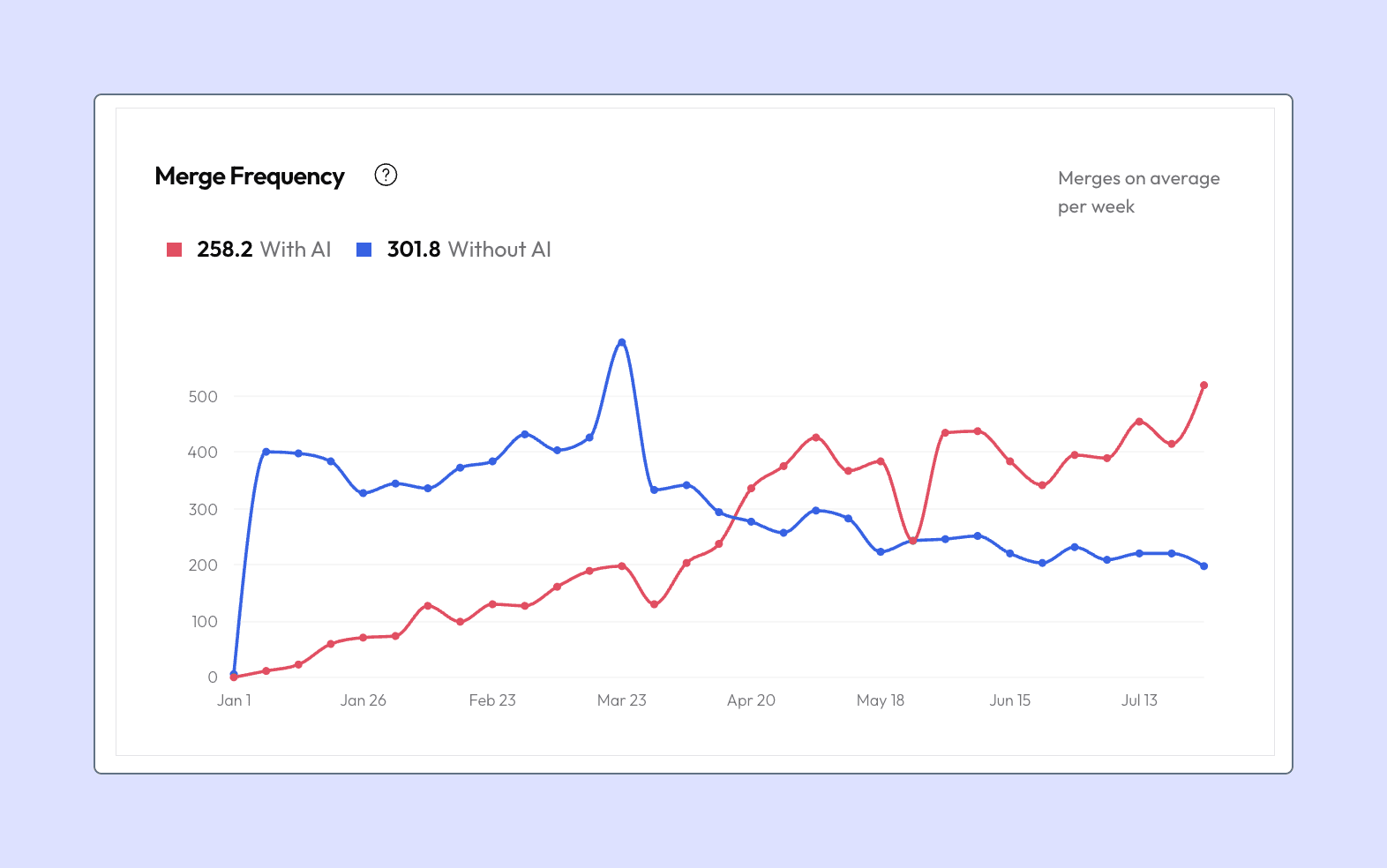Select the May 18 x-axis label

pyautogui.click(x=881, y=700)
